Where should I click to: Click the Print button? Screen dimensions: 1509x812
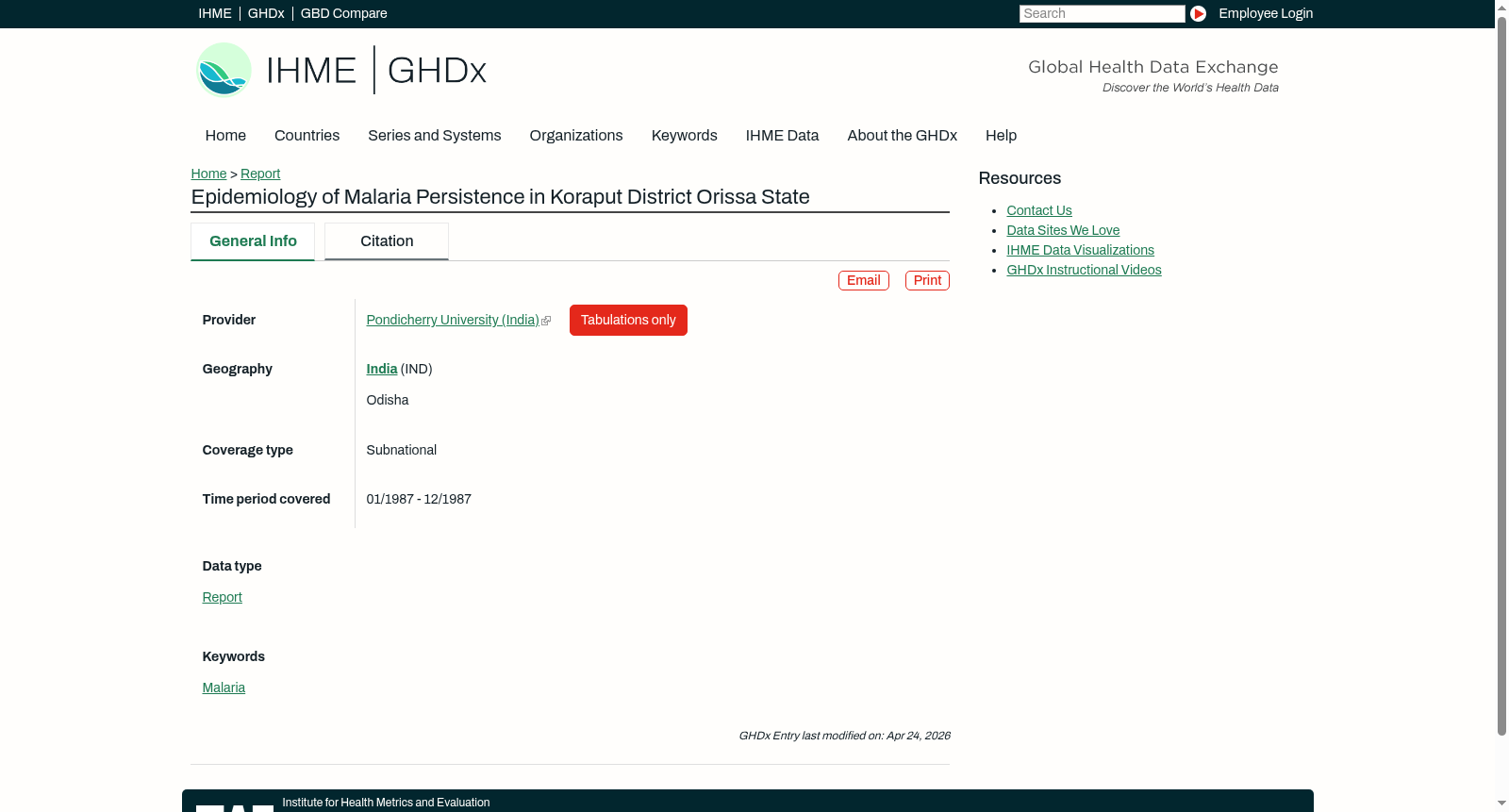(927, 280)
